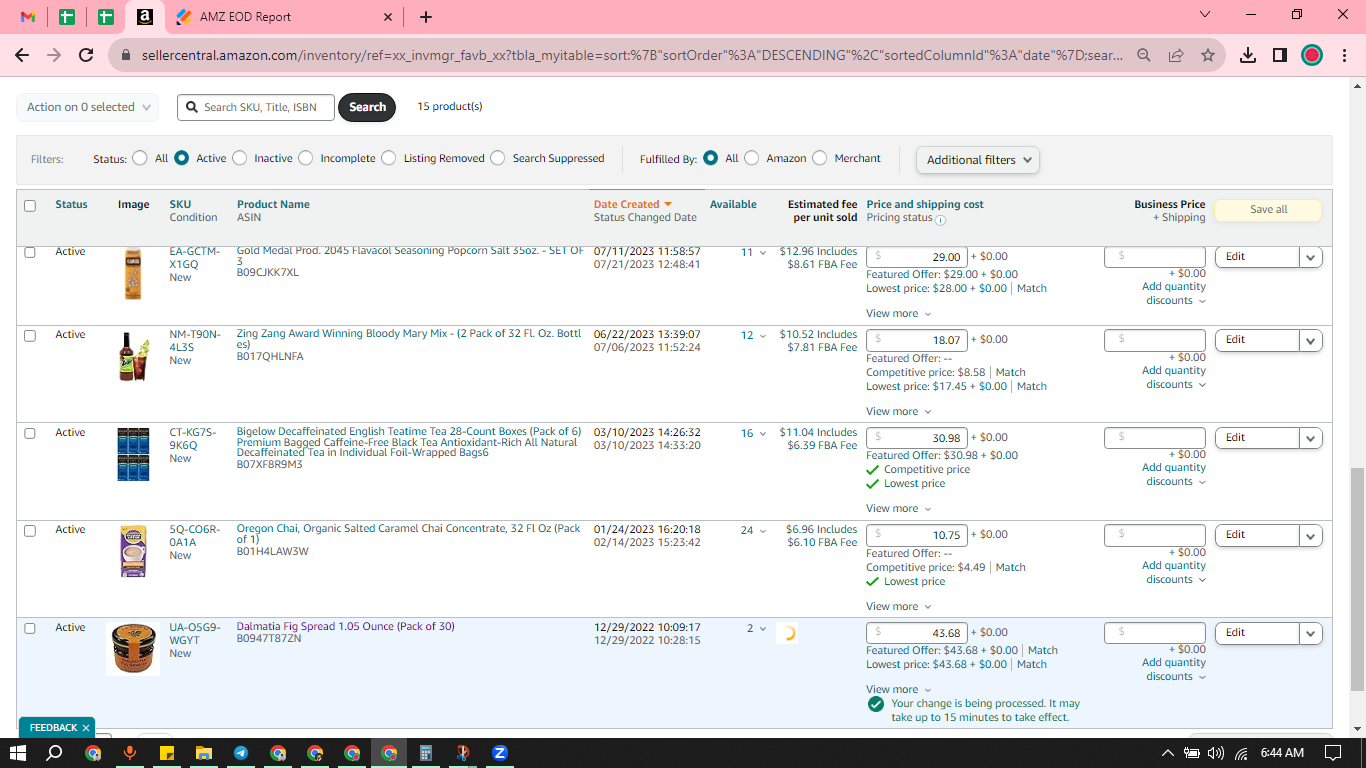Switch to the Amazon Seller Central tab
1366x768 pixels.
click(x=144, y=17)
